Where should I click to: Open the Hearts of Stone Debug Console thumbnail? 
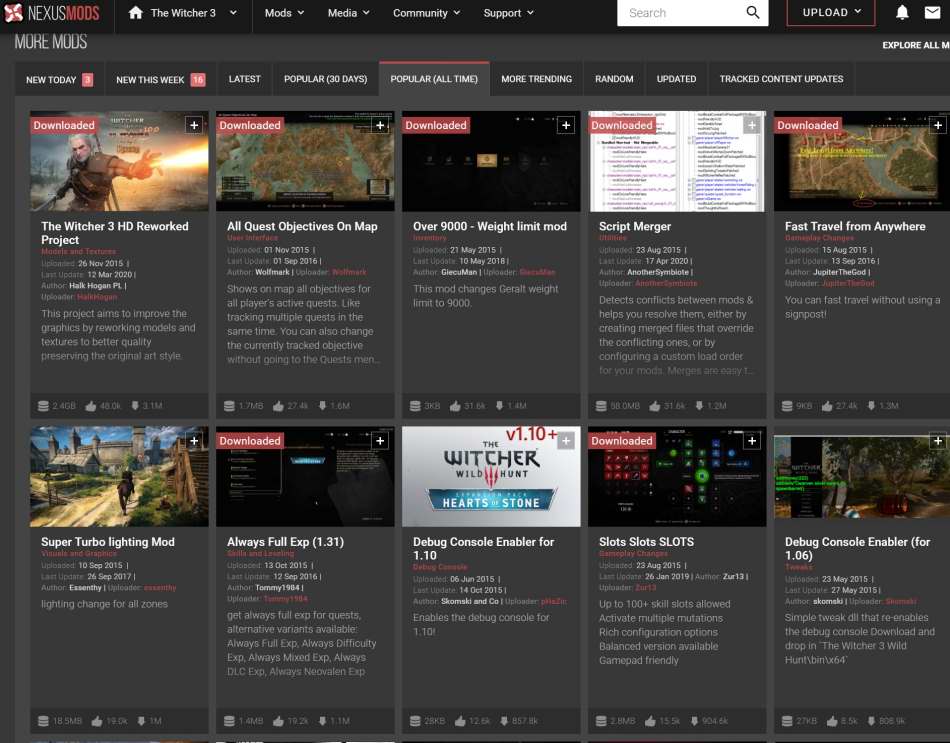491,476
